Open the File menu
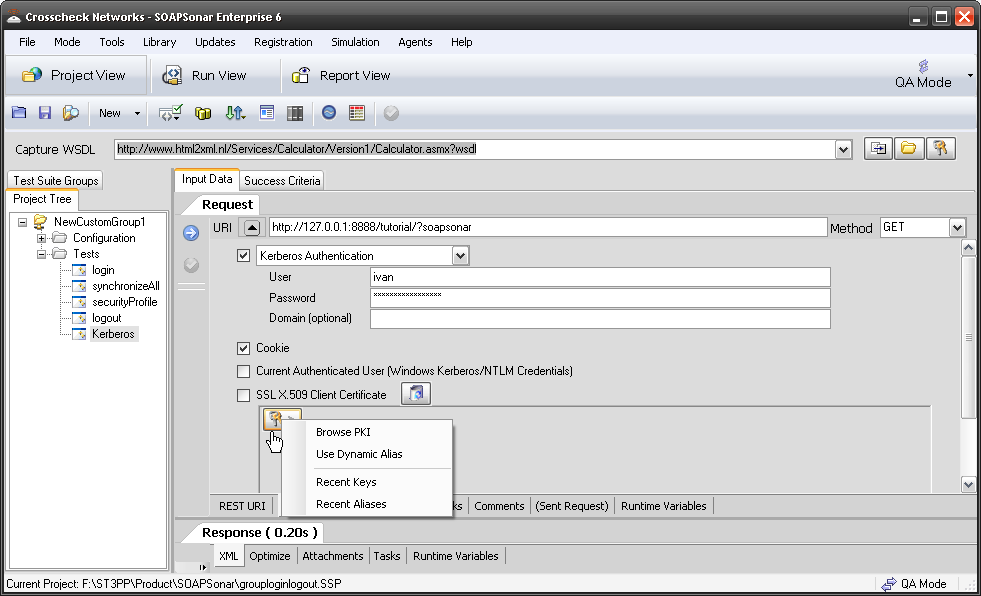981x596 pixels. click(x=27, y=42)
